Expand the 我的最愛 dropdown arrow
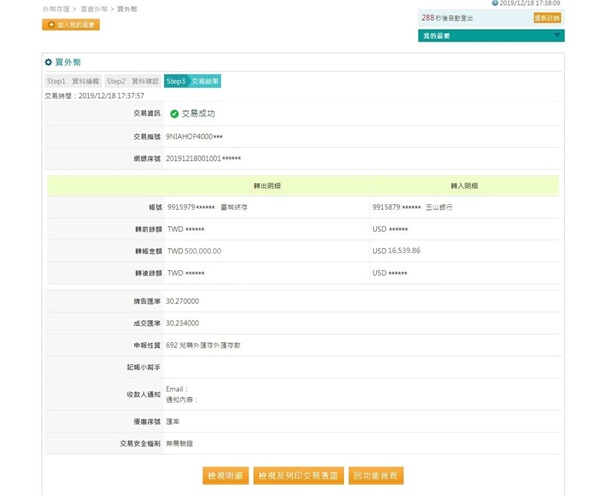The height and width of the screenshot is (495, 610). point(557,35)
